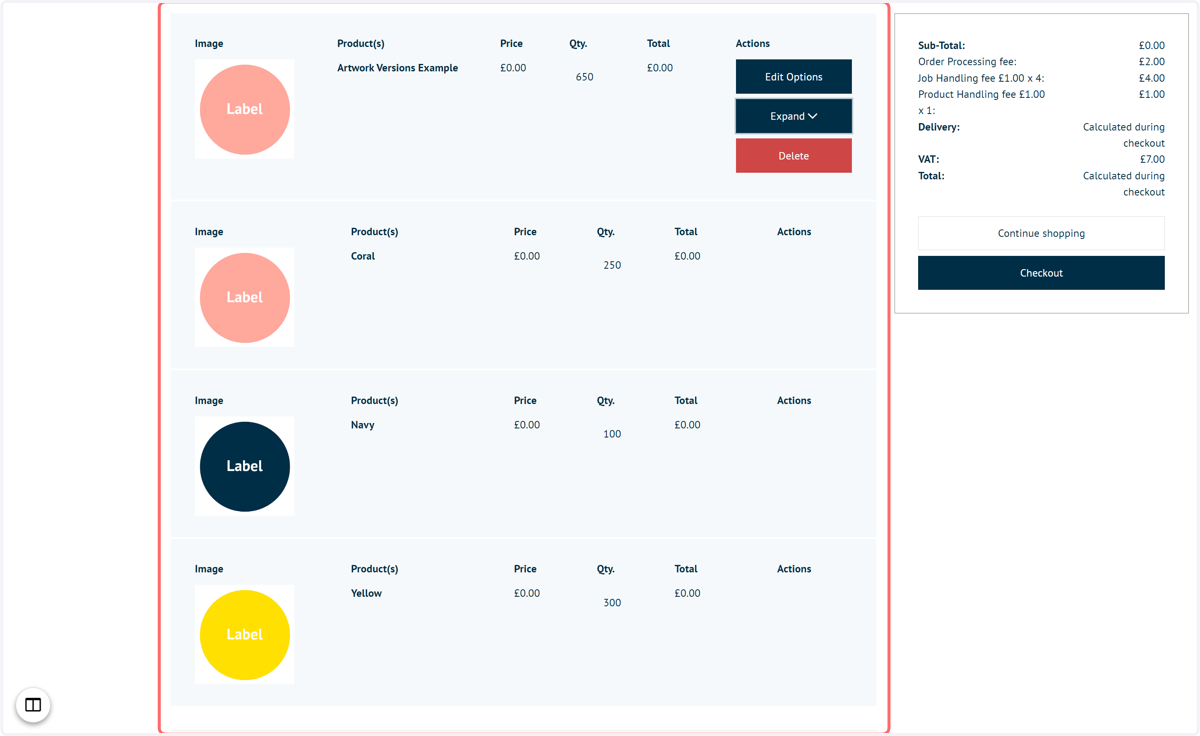Click the Navy quantity 100
The height and width of the screenshot is (736, 1200).
click(x=612, y=434)
